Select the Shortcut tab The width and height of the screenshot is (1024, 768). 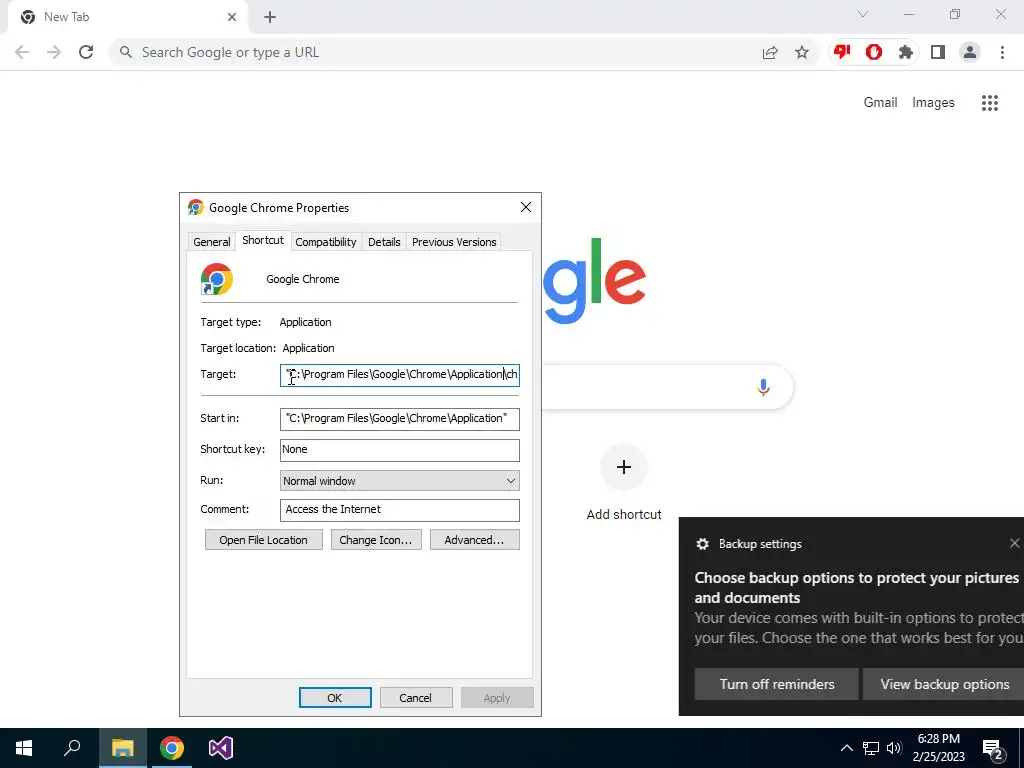point(263,240)
